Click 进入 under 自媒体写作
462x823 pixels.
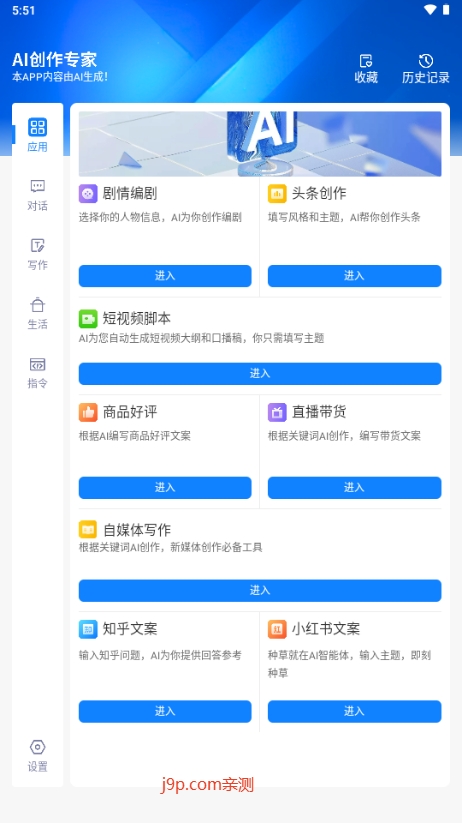(260, 590)
